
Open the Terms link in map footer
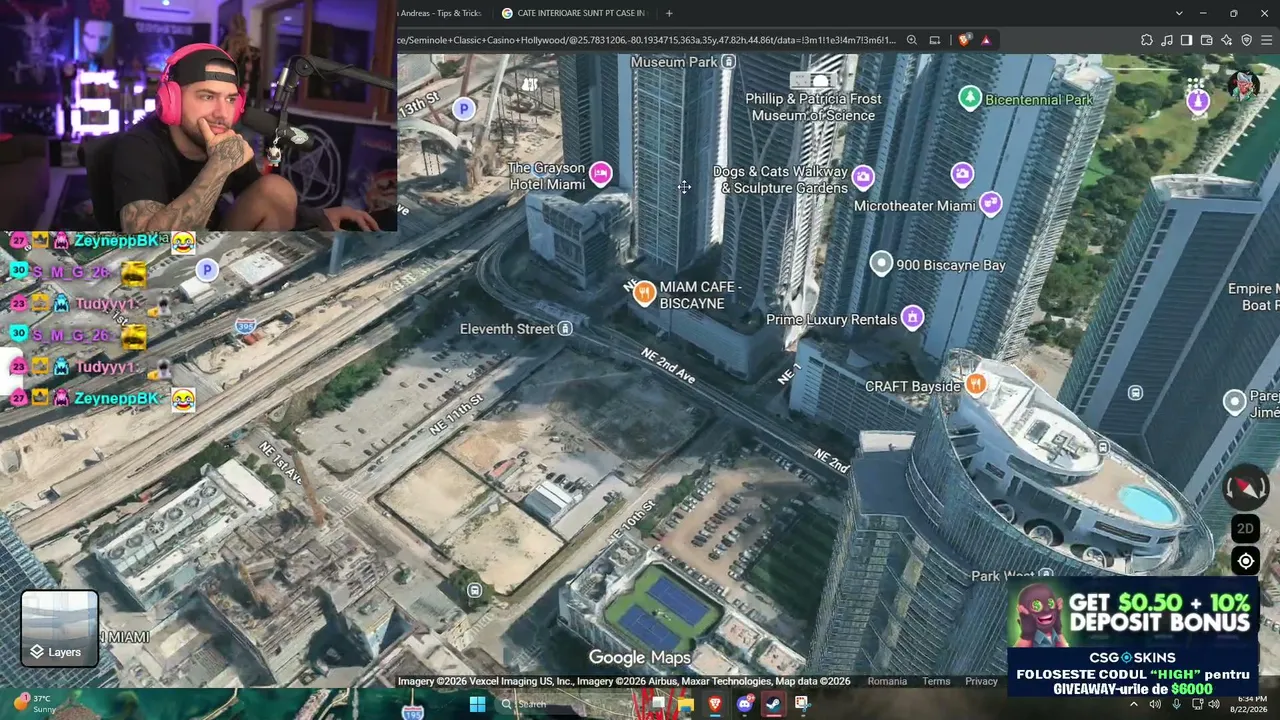pyautogui.click(x=936, y=681)
